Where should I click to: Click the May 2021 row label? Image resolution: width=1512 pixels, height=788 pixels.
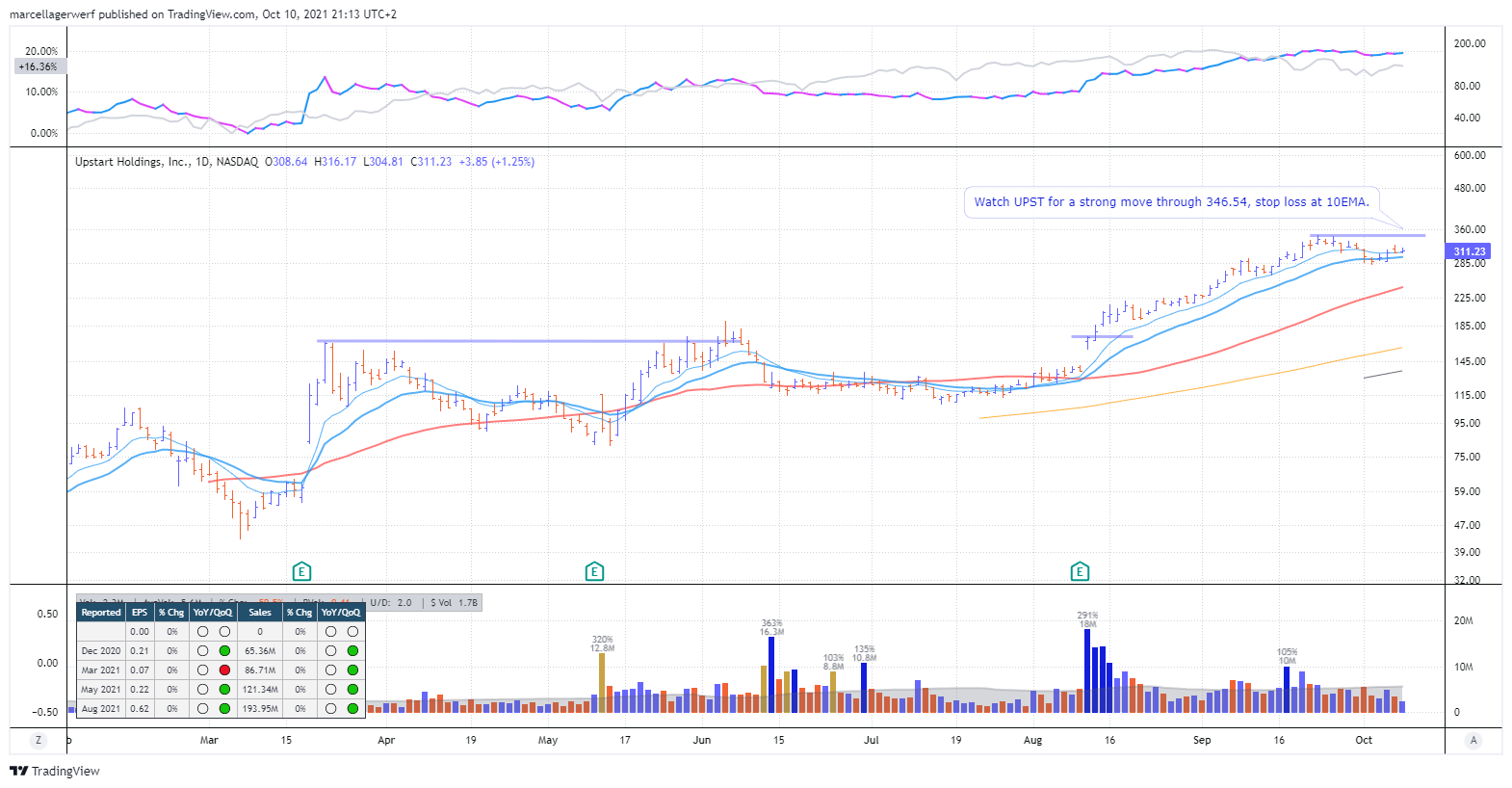click(101, 689)
